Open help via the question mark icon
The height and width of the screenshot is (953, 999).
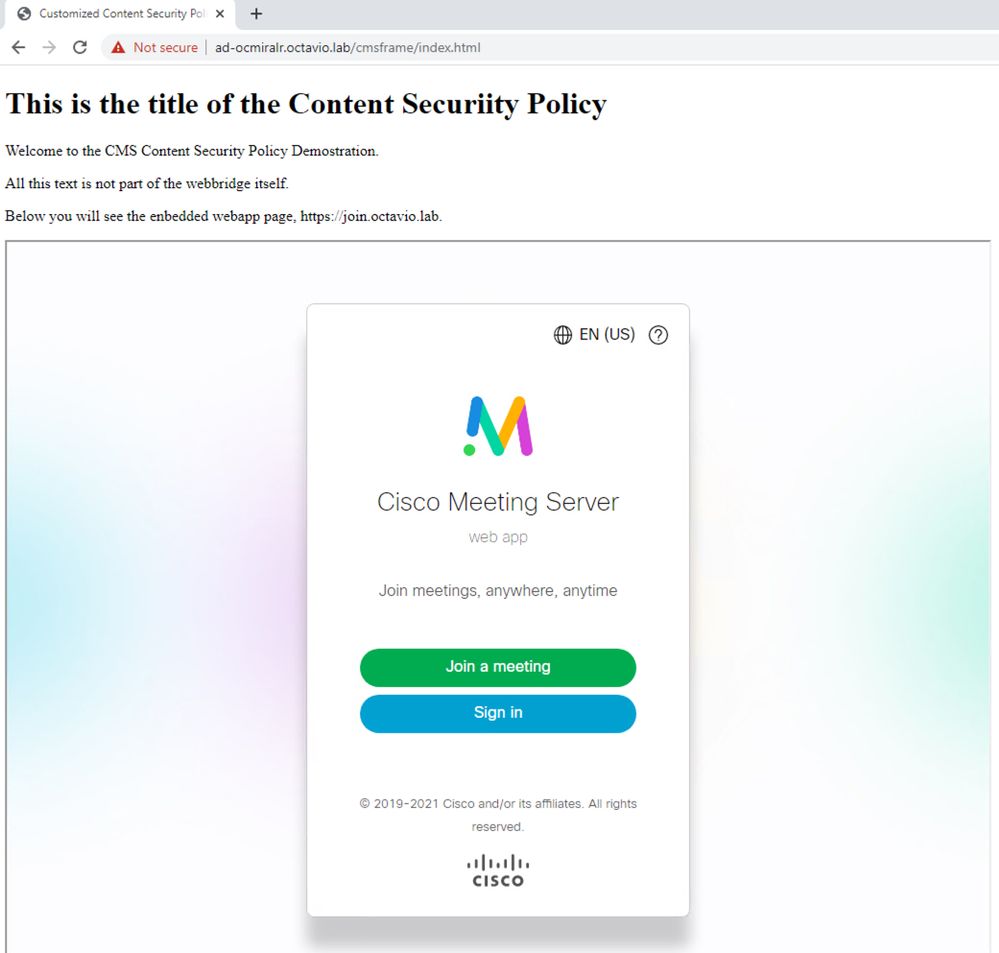(658, 334)
